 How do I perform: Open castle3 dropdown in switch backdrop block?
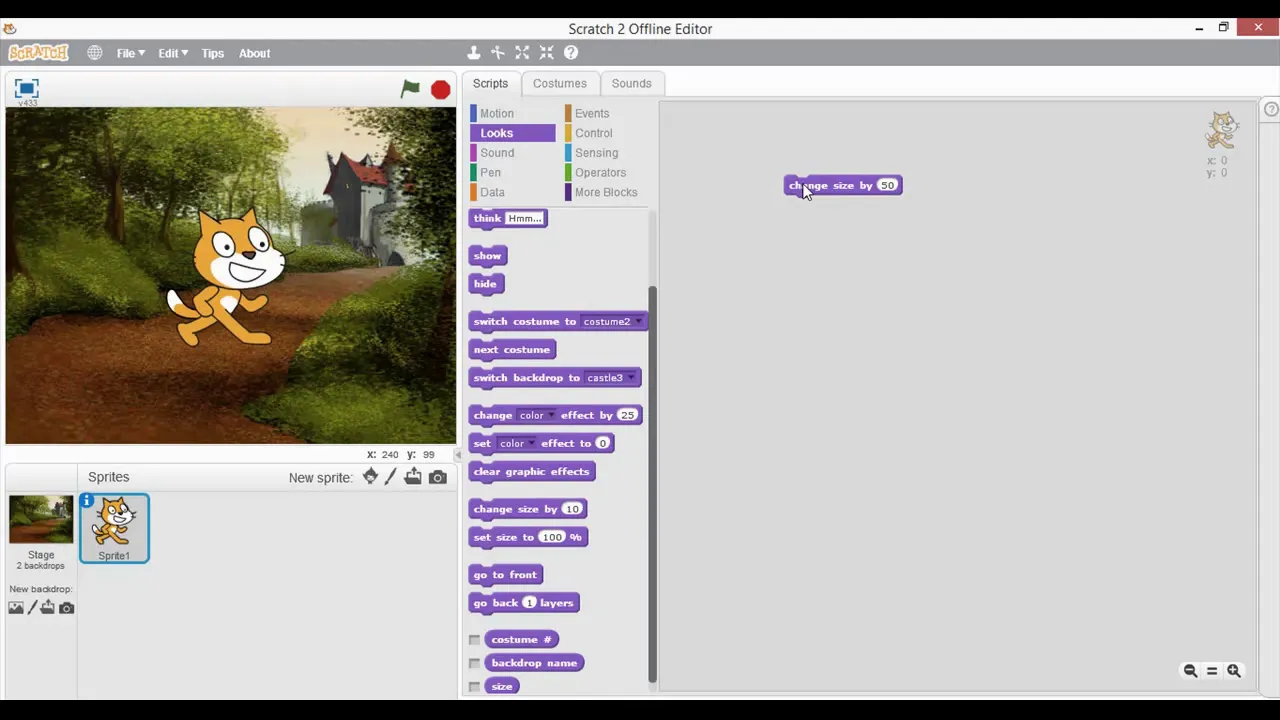pyautogui.click(x=631, y=378)
